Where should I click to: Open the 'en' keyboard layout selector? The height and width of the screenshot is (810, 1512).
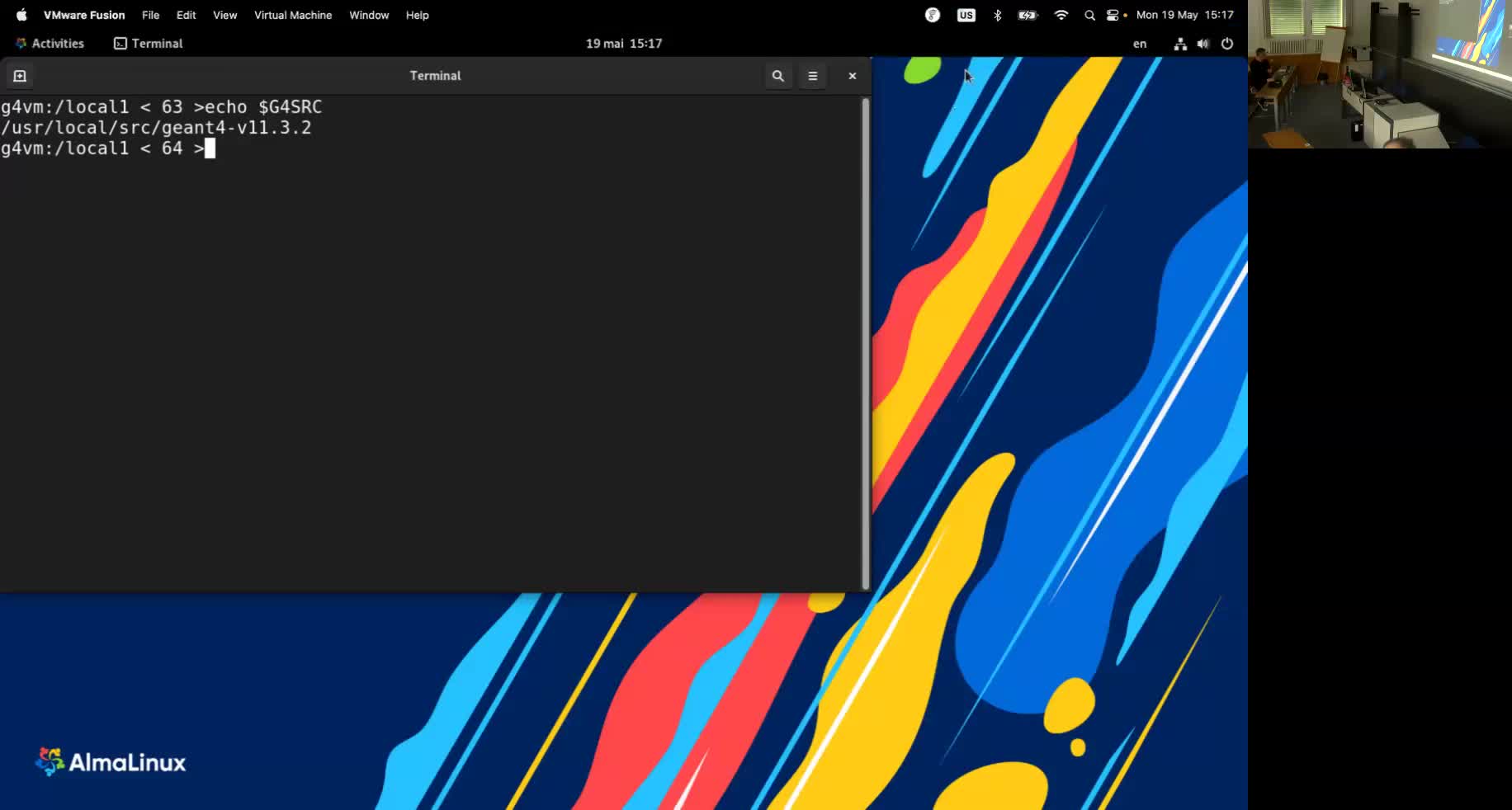(1140, 44)
